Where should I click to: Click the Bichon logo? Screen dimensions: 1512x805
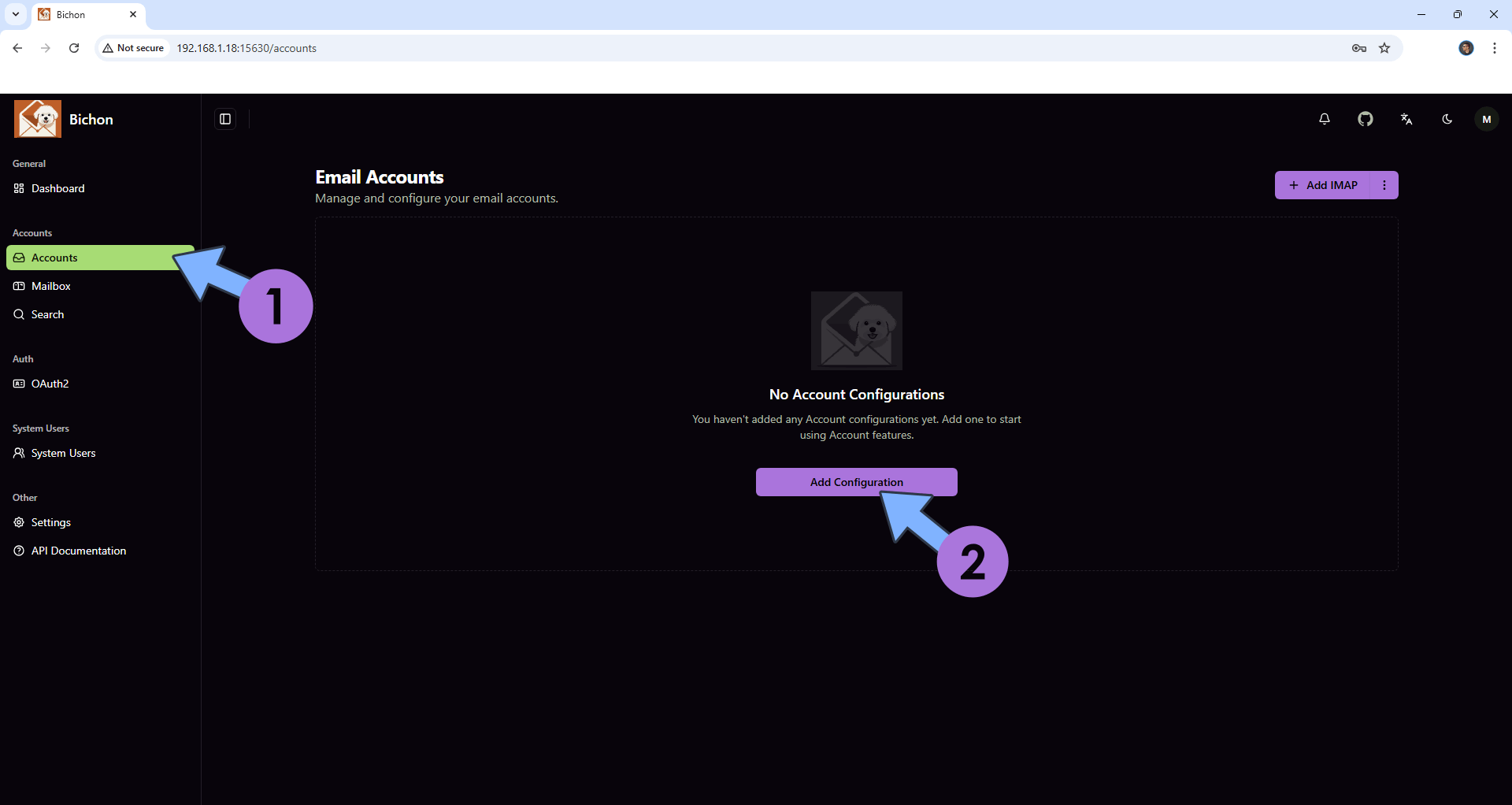pos(38,119)
